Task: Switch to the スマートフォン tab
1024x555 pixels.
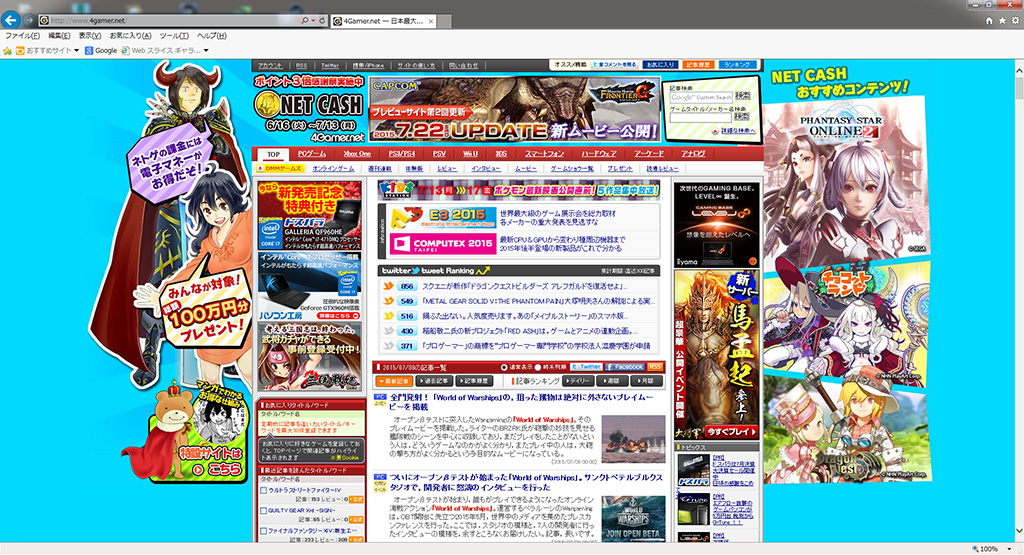Action: (x=545, y=154)
